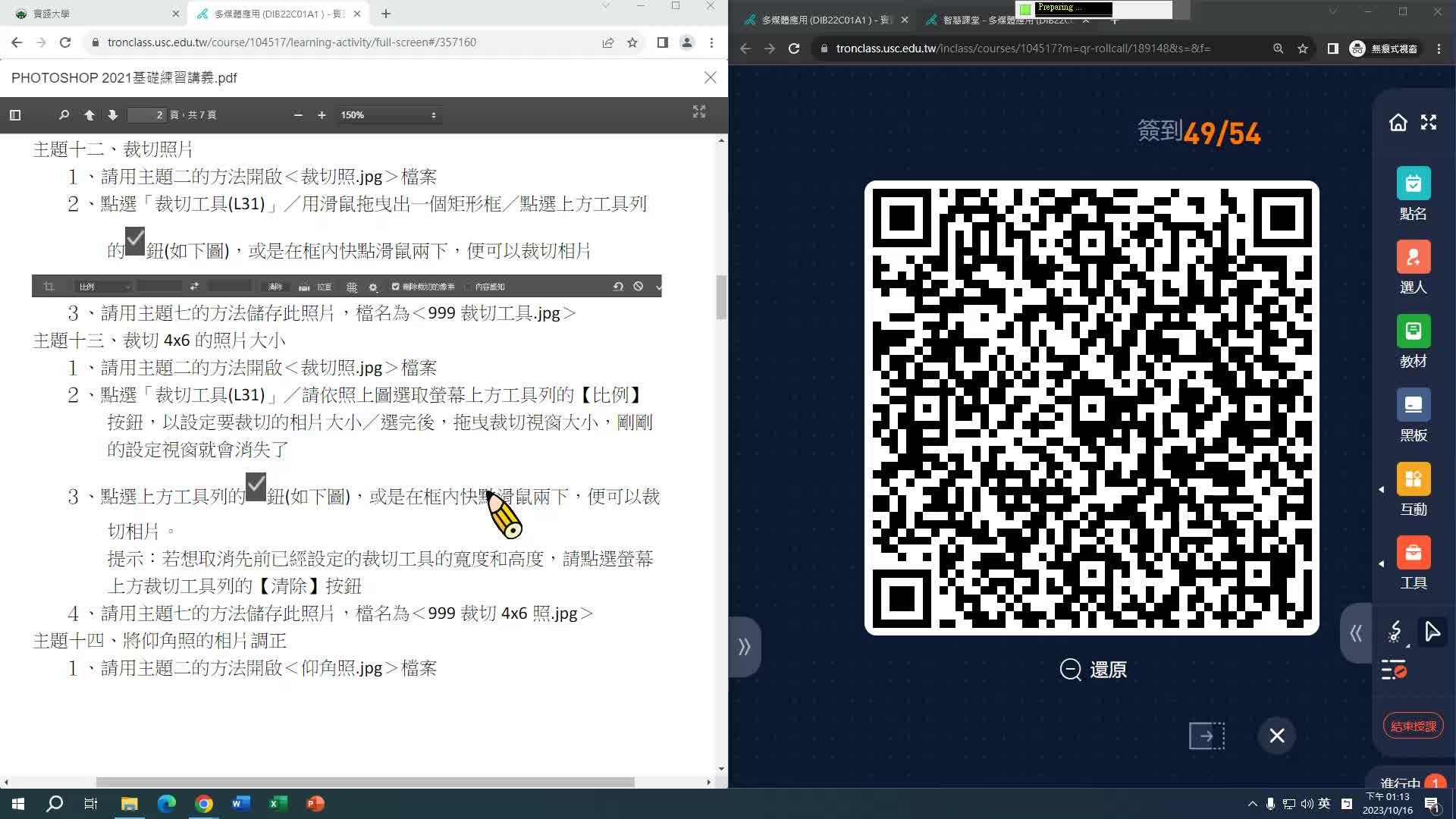Go to next PDF page

click(112, 115)
